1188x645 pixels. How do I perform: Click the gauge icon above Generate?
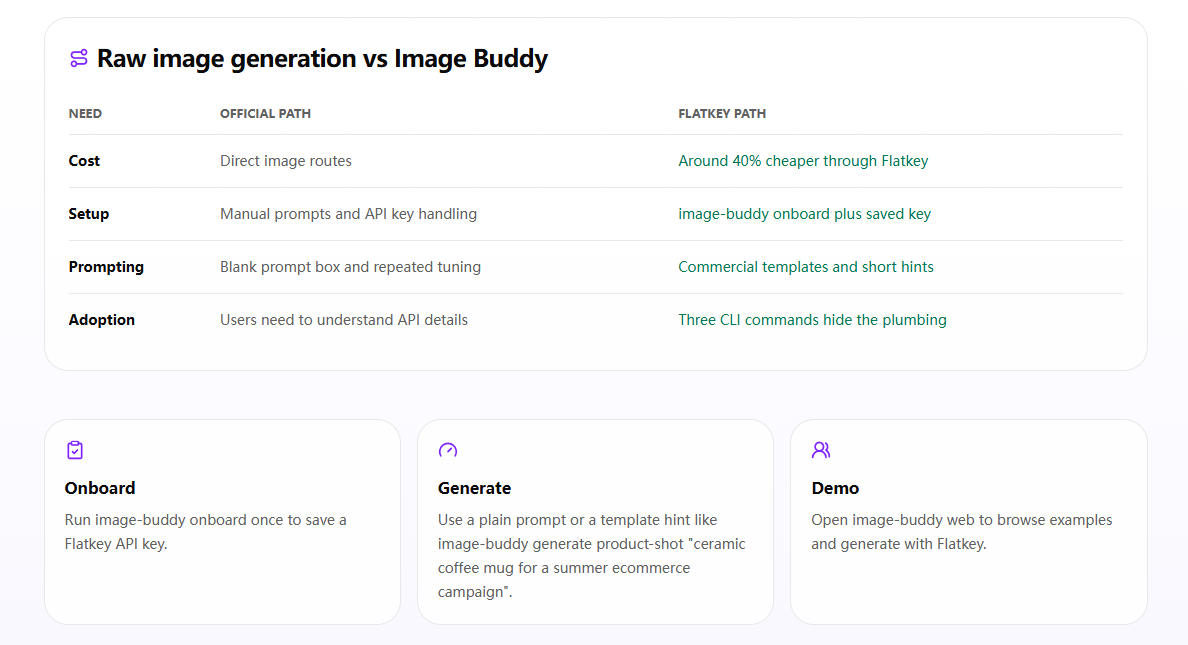448,450
